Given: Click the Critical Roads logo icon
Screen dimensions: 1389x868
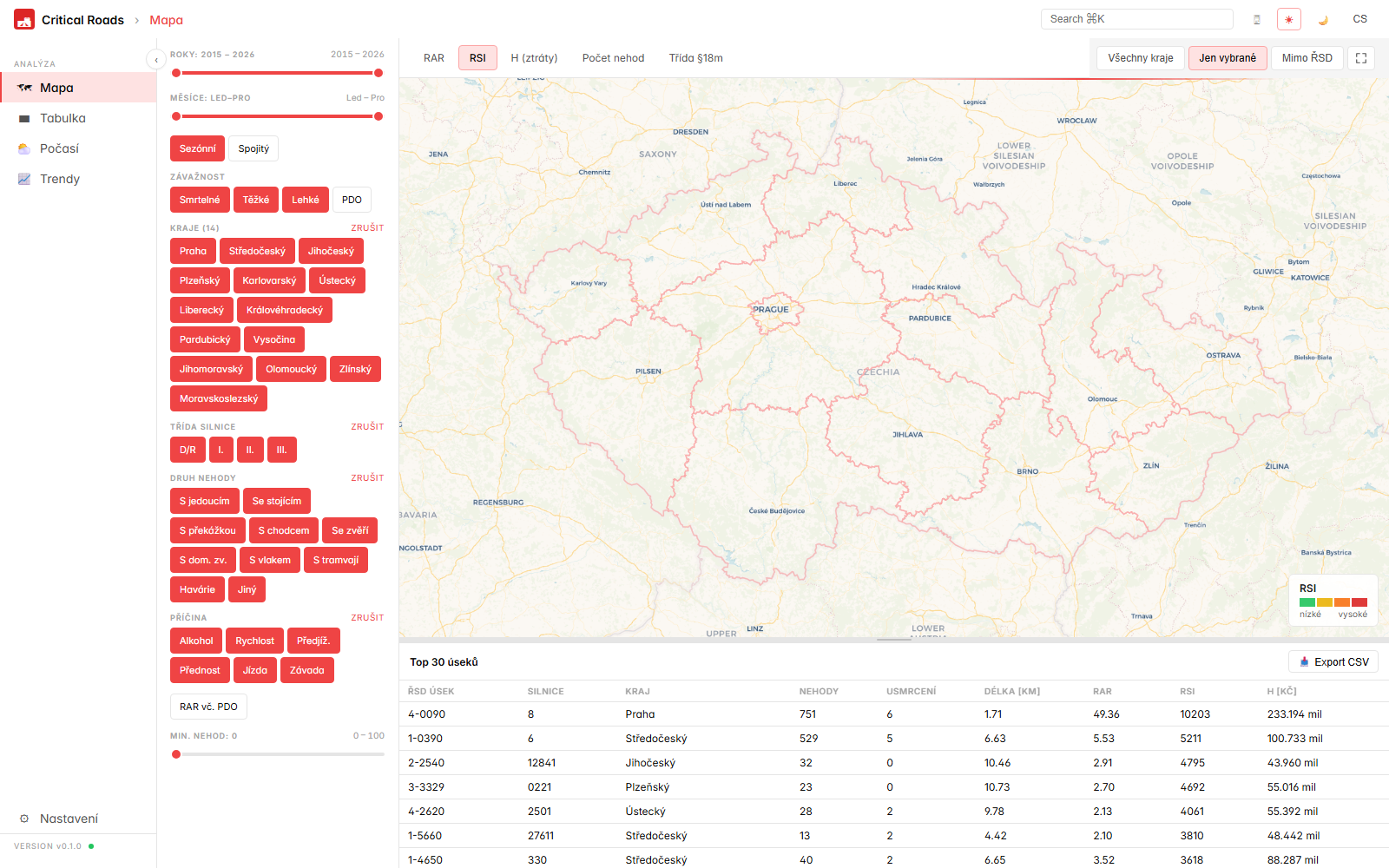Looking at the screenshot, I should tap(23, 18).
